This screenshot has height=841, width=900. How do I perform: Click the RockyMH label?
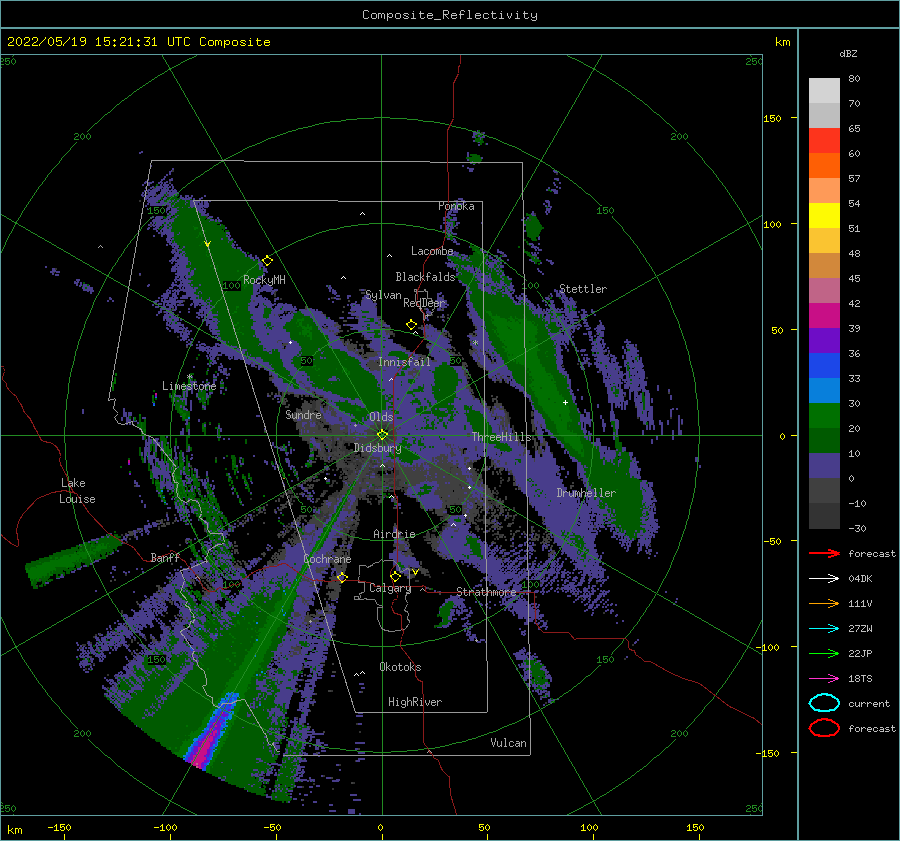coord(264,280)
